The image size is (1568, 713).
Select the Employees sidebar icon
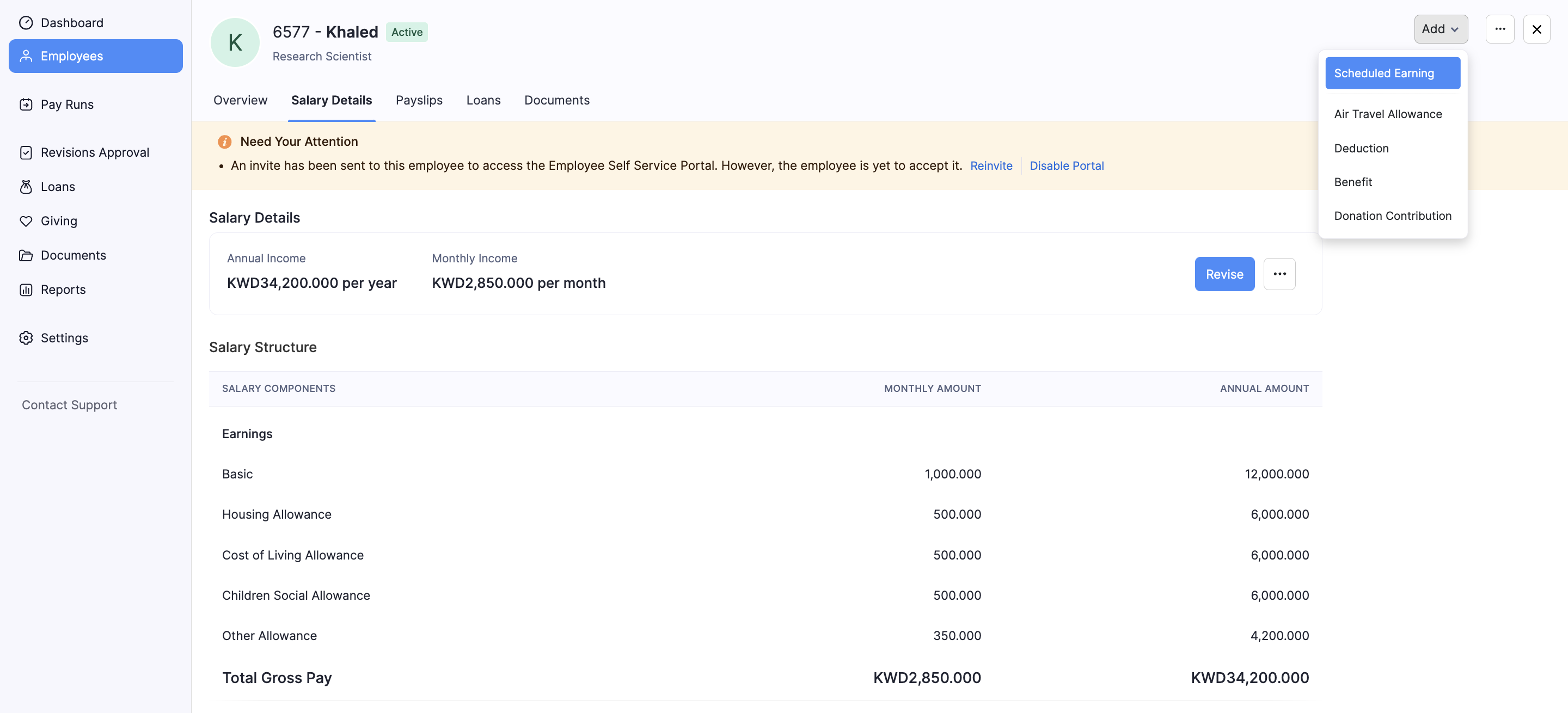click(26, 56)
